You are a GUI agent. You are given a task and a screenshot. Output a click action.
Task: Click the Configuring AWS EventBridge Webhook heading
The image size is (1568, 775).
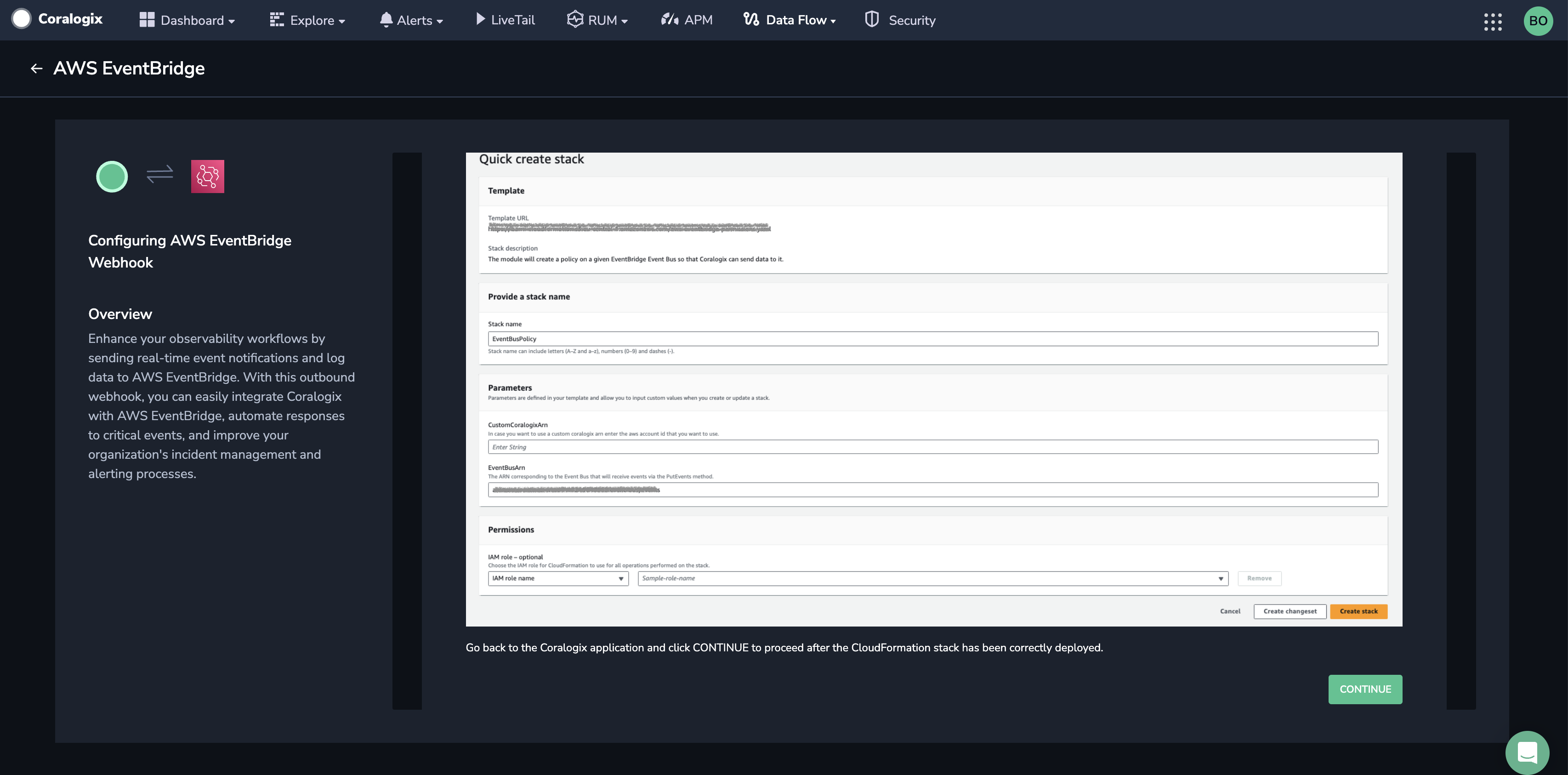coord(190,251)
